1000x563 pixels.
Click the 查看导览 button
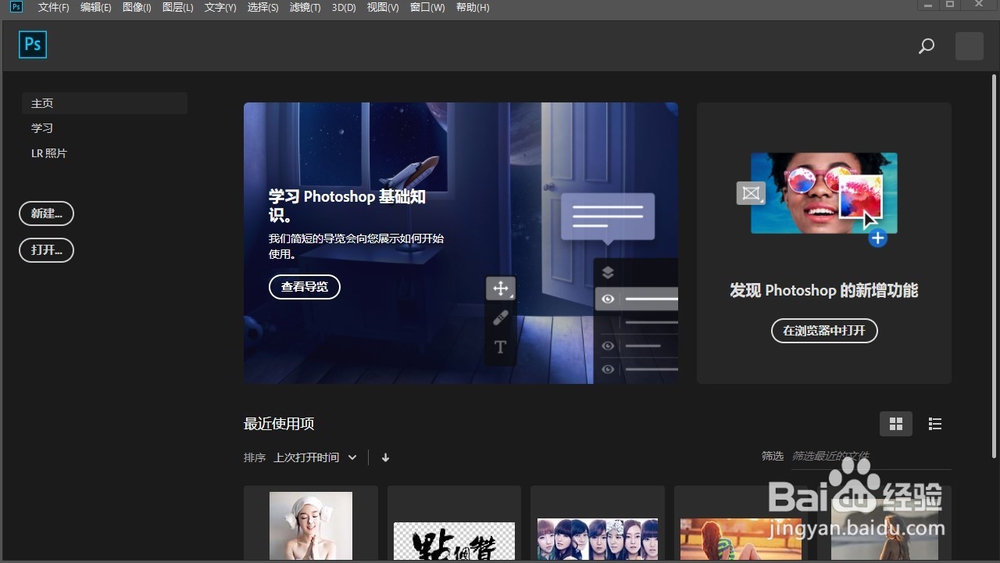[304, 287]
